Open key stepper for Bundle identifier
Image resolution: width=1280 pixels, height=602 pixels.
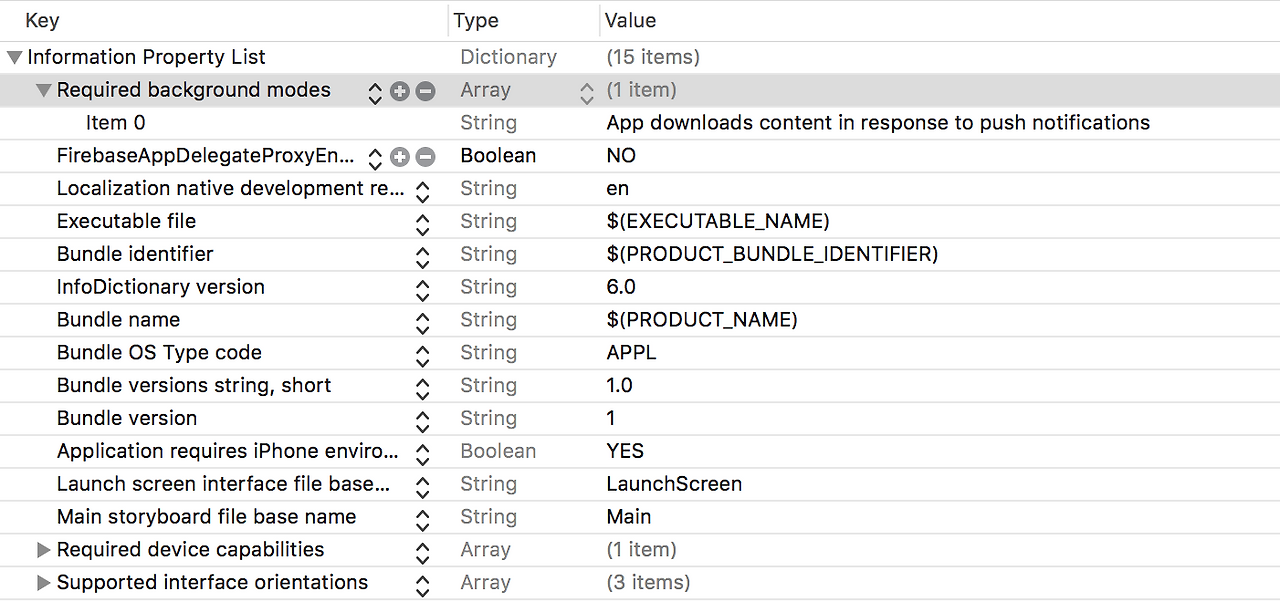[x=422, y=256]
